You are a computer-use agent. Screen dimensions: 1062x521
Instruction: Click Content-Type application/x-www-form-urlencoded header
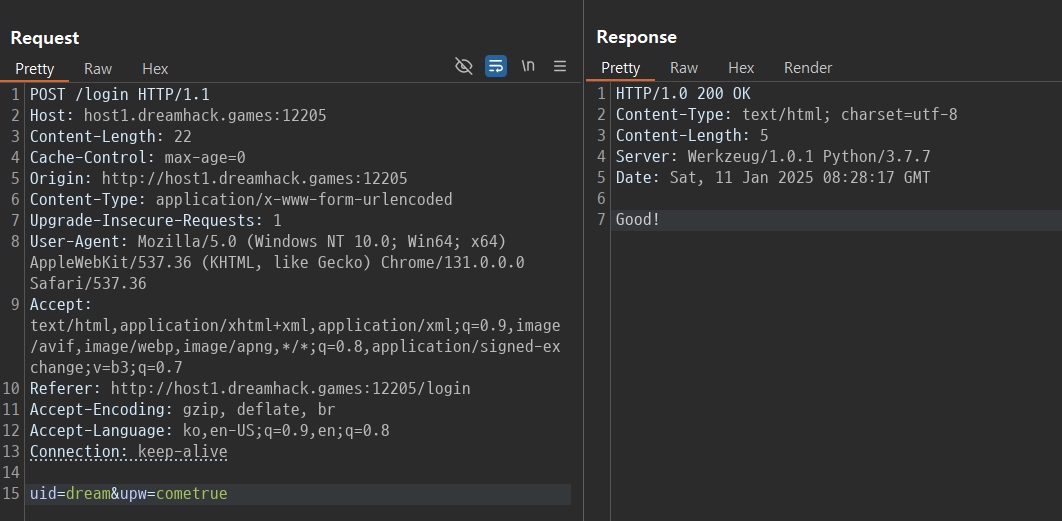point(241,199)
